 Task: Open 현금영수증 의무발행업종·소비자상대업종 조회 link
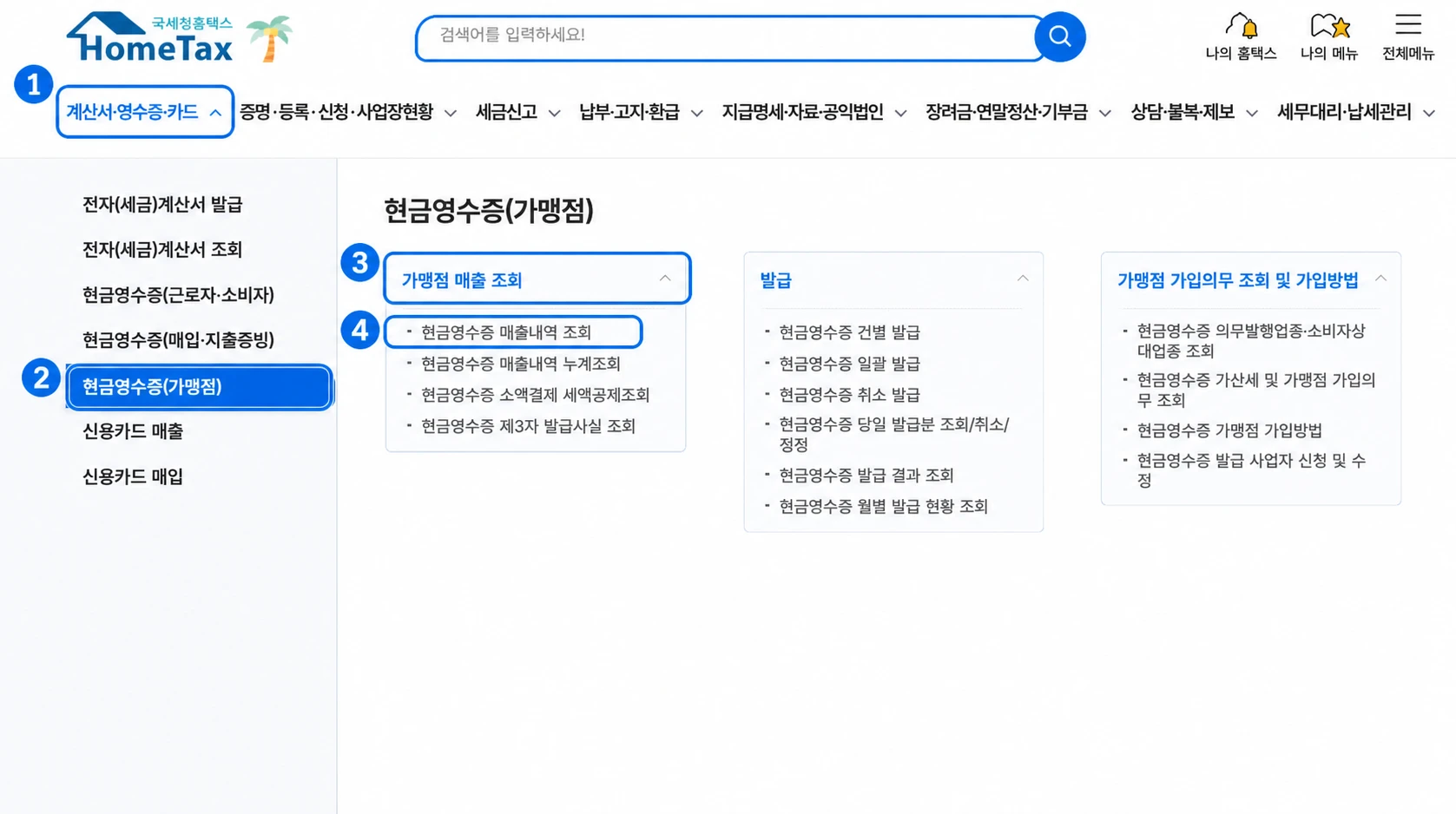(1251, 341)
